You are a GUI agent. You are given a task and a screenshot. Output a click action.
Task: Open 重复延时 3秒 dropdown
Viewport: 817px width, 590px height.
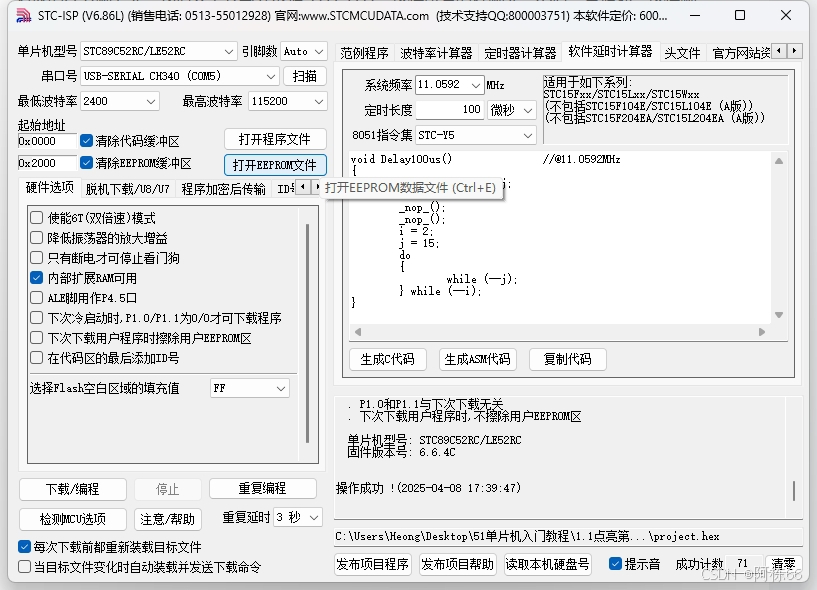(298, 517)
